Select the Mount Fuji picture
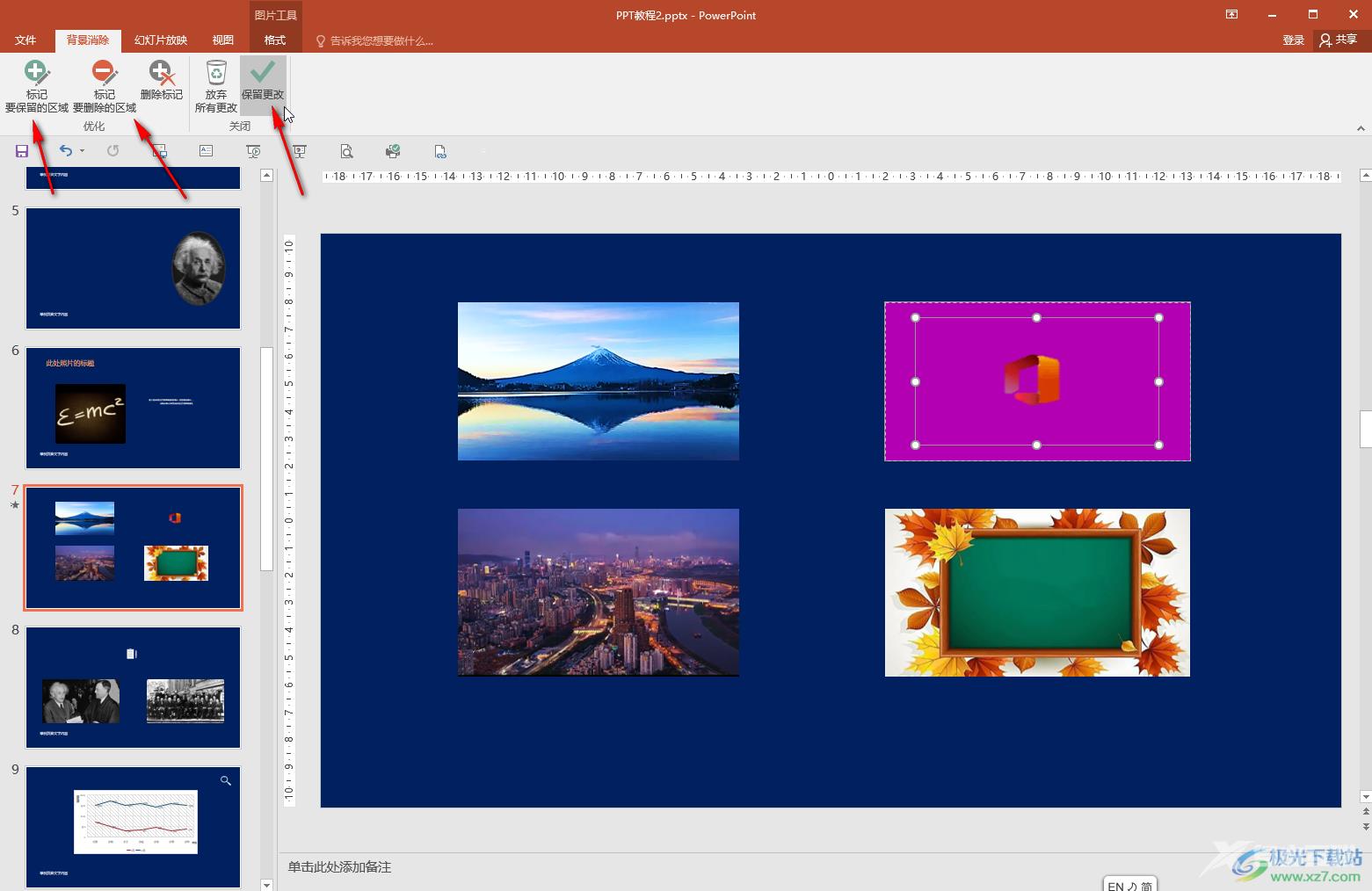 [x=598, y=381]
